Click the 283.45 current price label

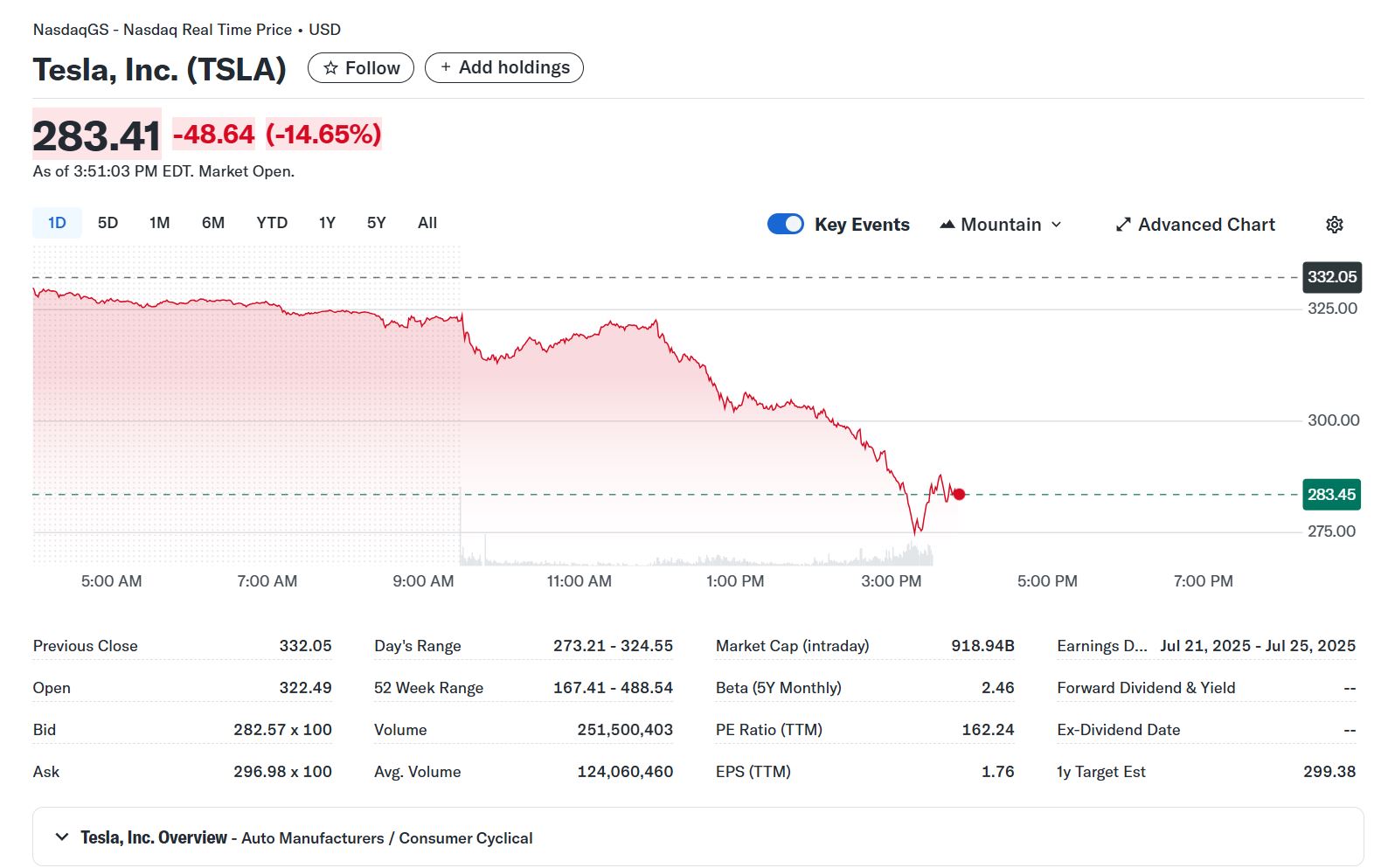click(1331, 495)
